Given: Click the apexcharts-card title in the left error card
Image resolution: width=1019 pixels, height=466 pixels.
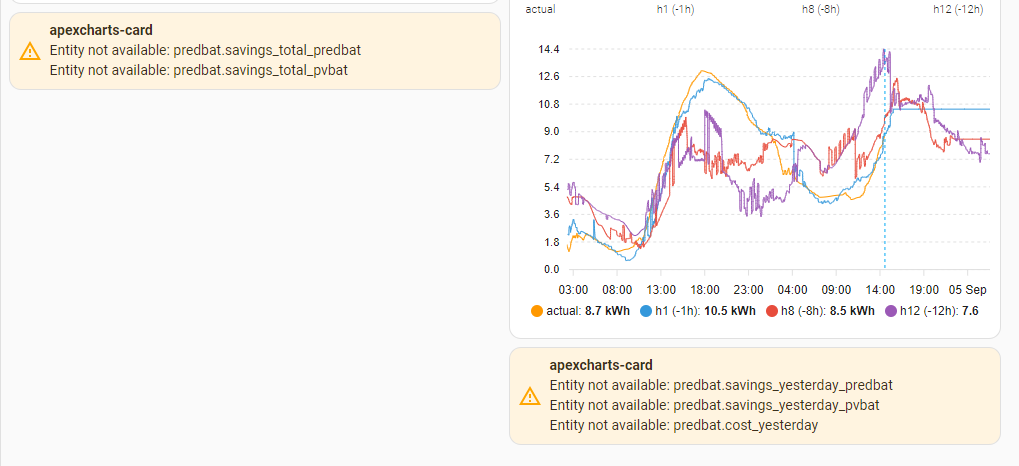Looking at the screenshot, I should click(101, 30).
